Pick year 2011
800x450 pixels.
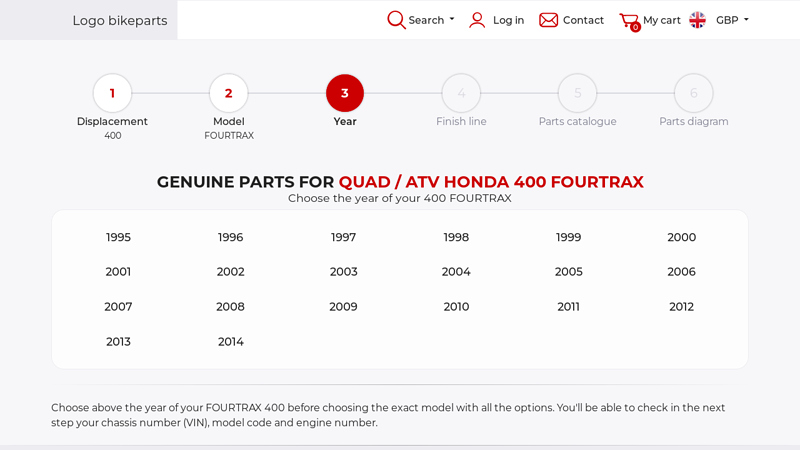568,307
